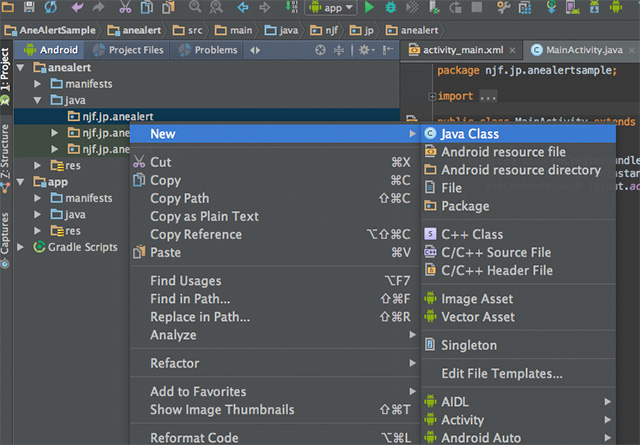The image size is (640, 445).
Task: Click the Copy toolbar icon
Action: (147, 7)
